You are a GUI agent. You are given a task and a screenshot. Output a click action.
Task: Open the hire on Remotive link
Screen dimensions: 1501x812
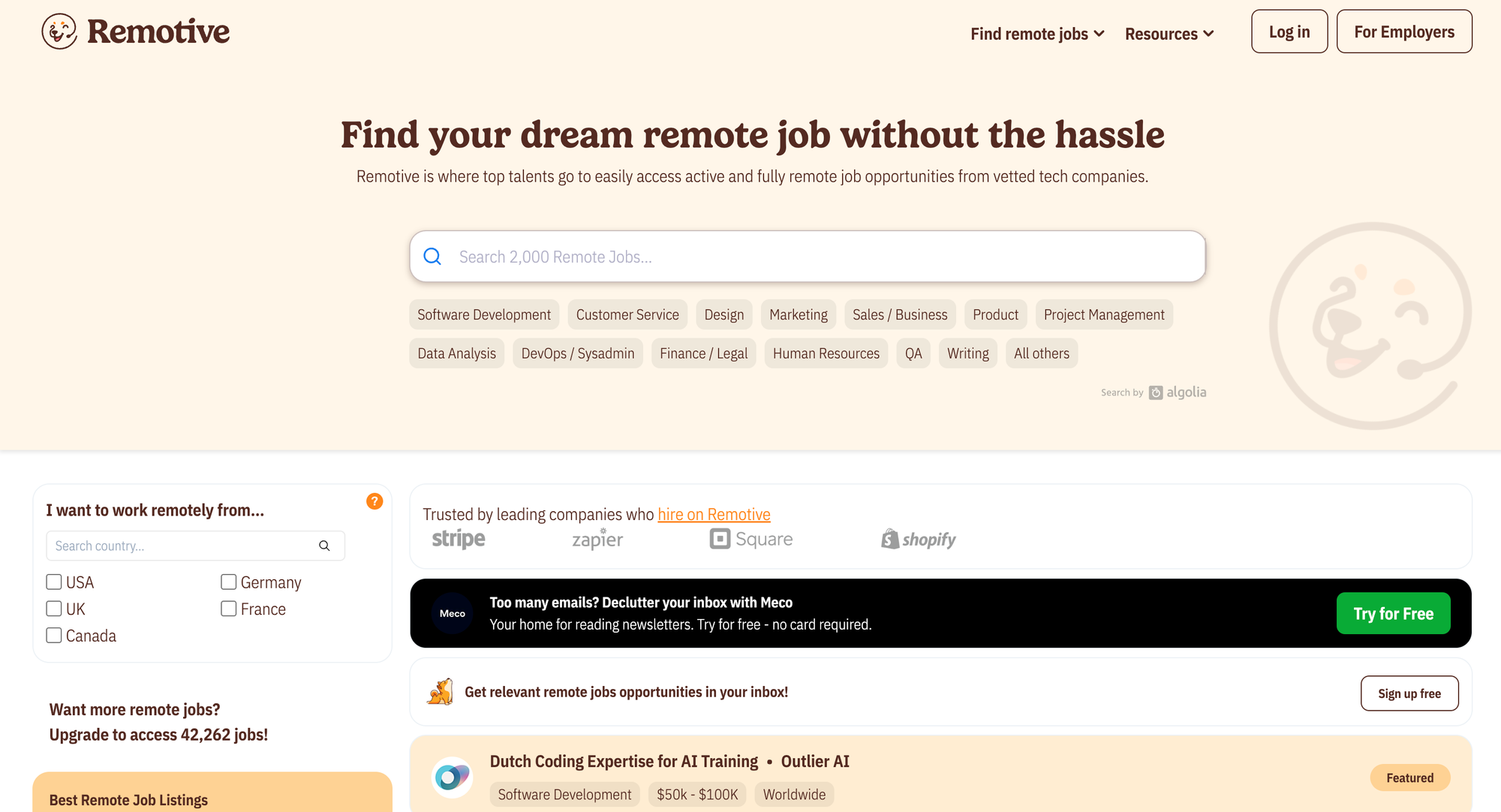coord(714,514)
